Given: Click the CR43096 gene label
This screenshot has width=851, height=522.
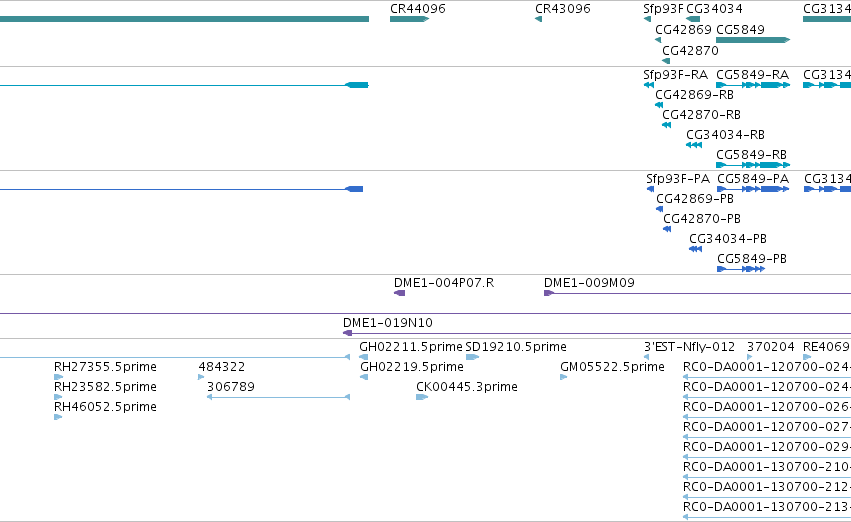Looking at the screenshot, I should tap(562, 9).
